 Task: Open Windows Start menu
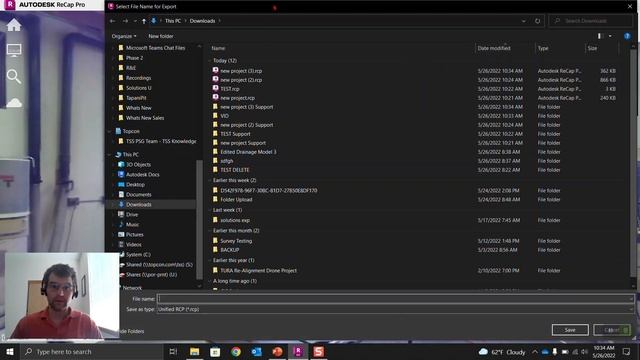tap(10, 351)
